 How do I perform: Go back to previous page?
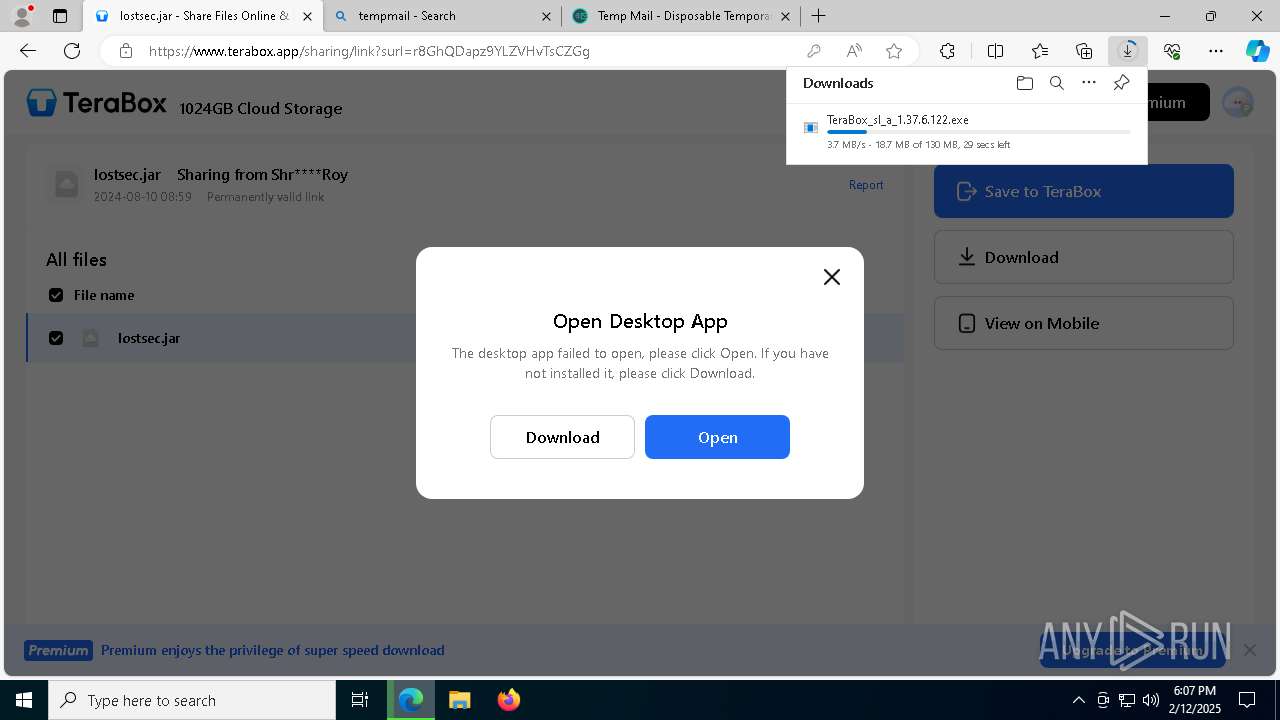click(x=28, y=51)
